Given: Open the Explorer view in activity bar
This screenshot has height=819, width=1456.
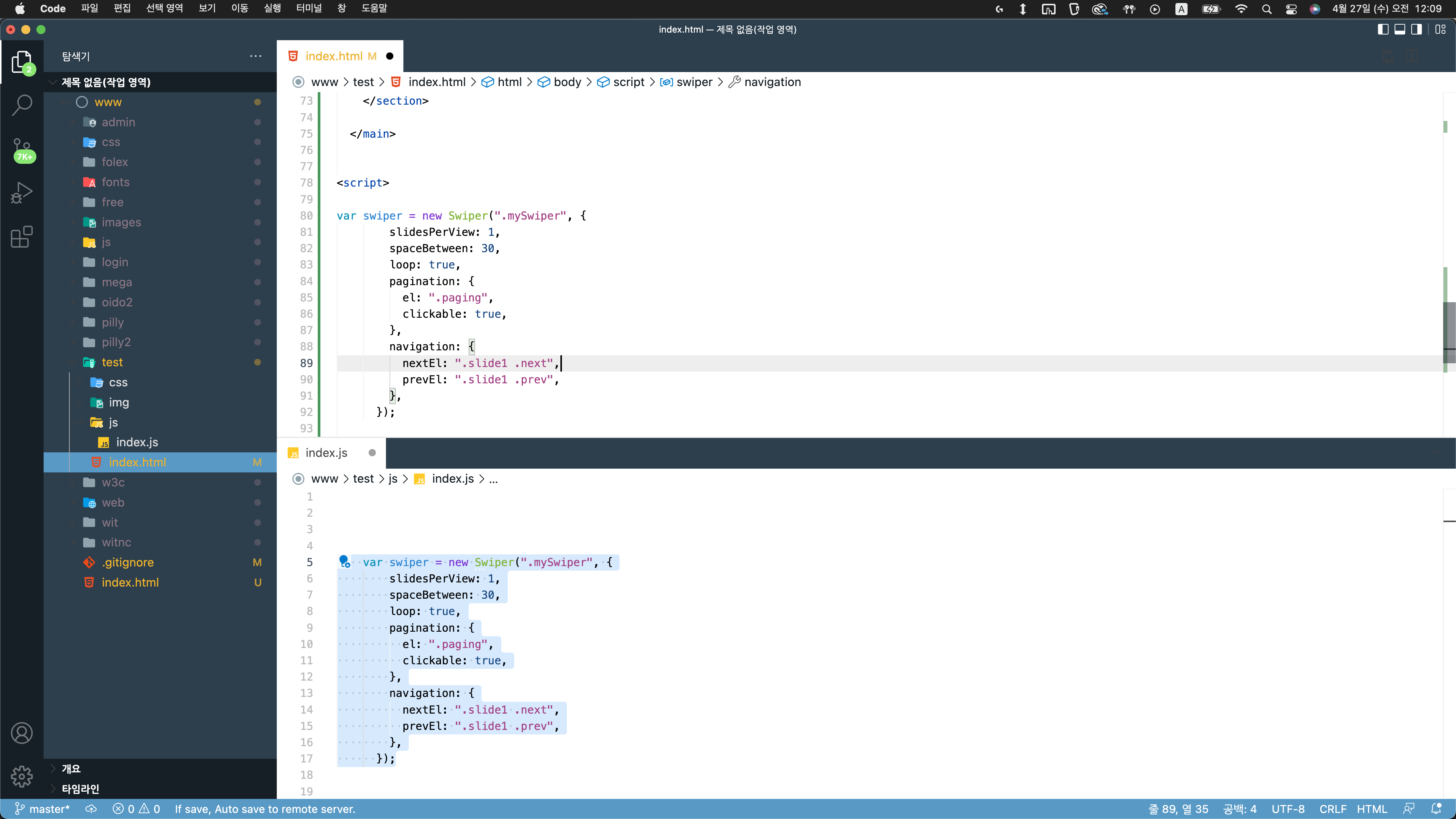Looking at the screenshot, I should coord(22,62).
